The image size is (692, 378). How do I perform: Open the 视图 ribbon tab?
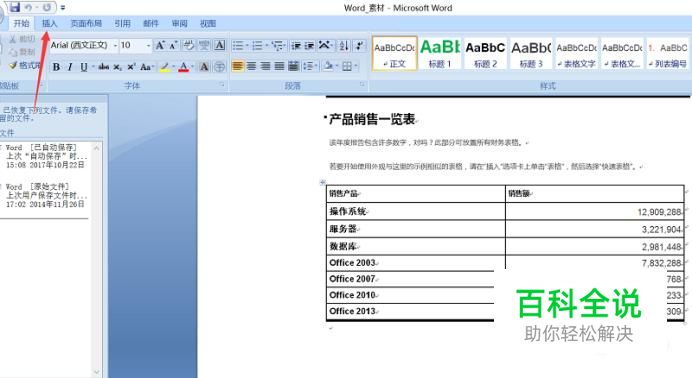[x=207, y=23]
